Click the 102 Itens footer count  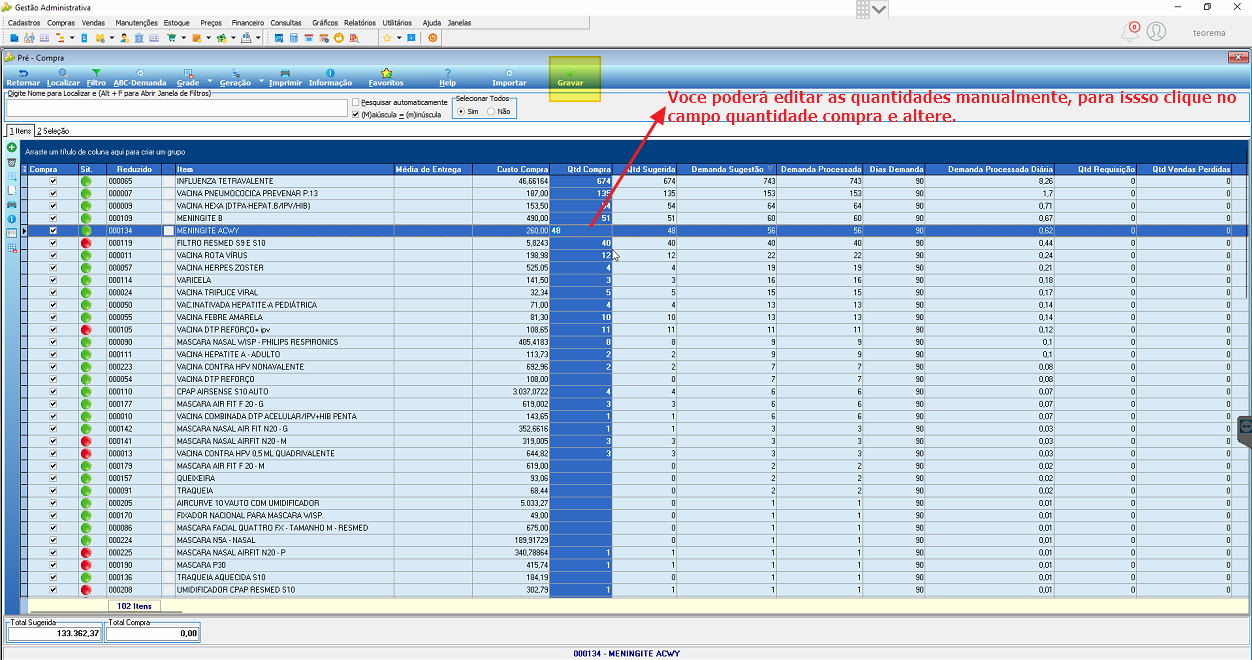134,606
